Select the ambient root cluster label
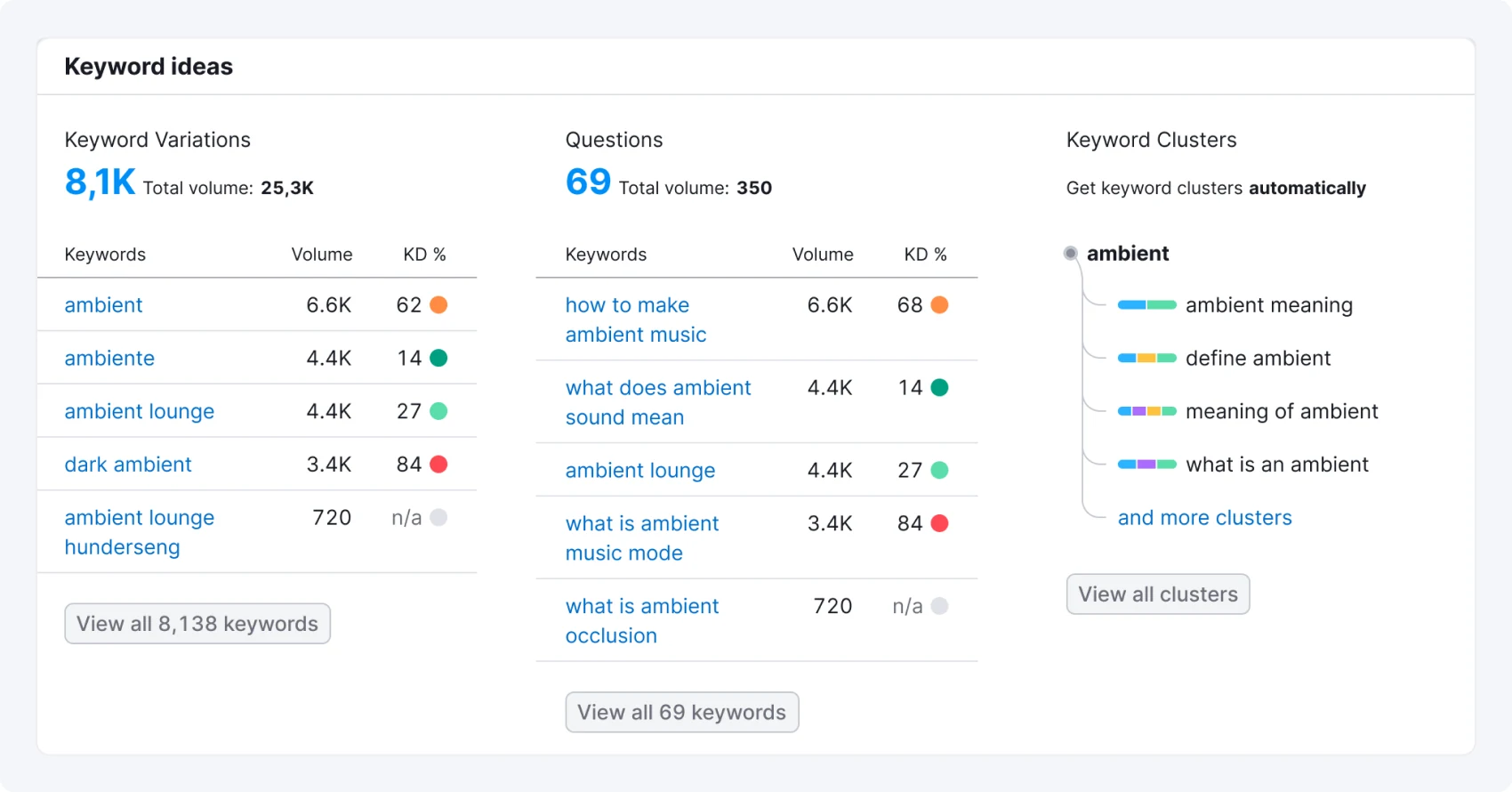The height and width of the screenshot is (792, 1512). click(x=1128, y=254)
